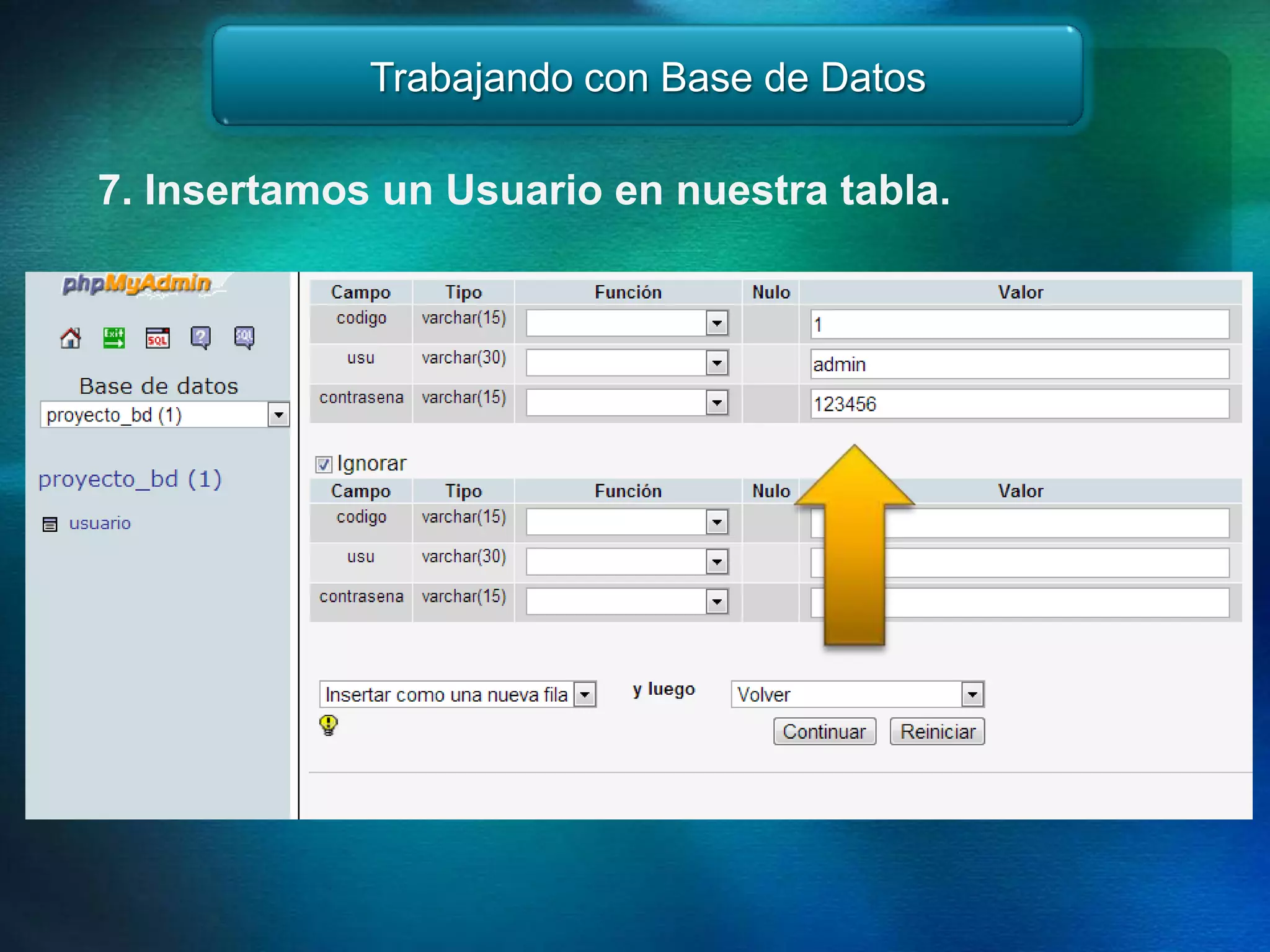Image resolution: width=1270 pixels, height=952 pixels.
Task: Open the Volver dropdown
Action: point(858,694)
